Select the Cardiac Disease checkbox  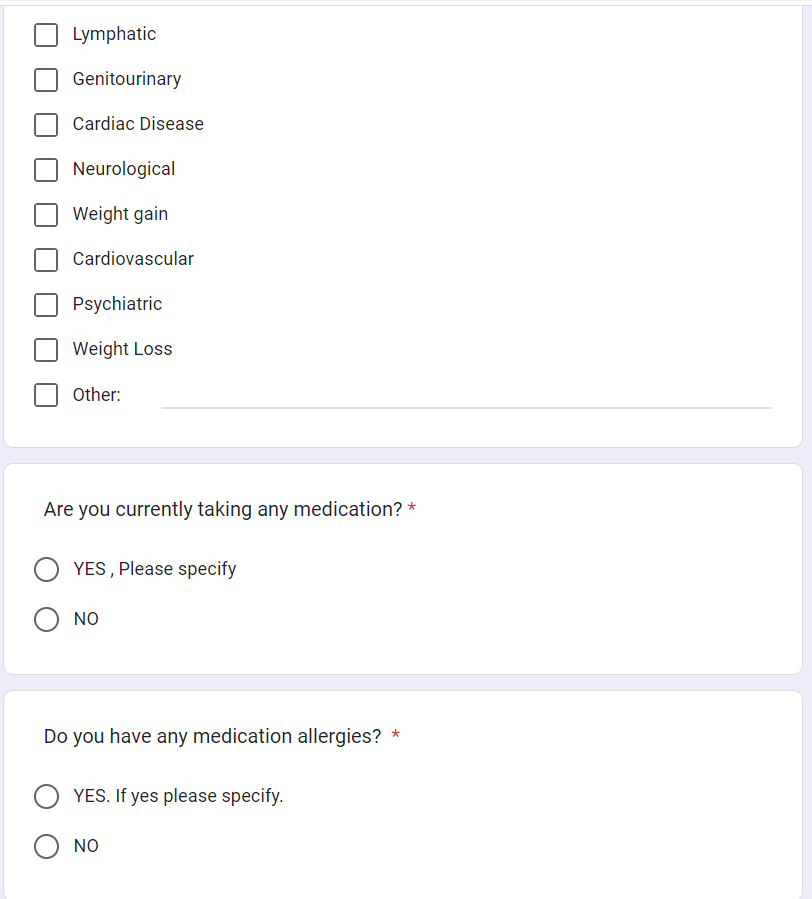[x=46, y=125]
